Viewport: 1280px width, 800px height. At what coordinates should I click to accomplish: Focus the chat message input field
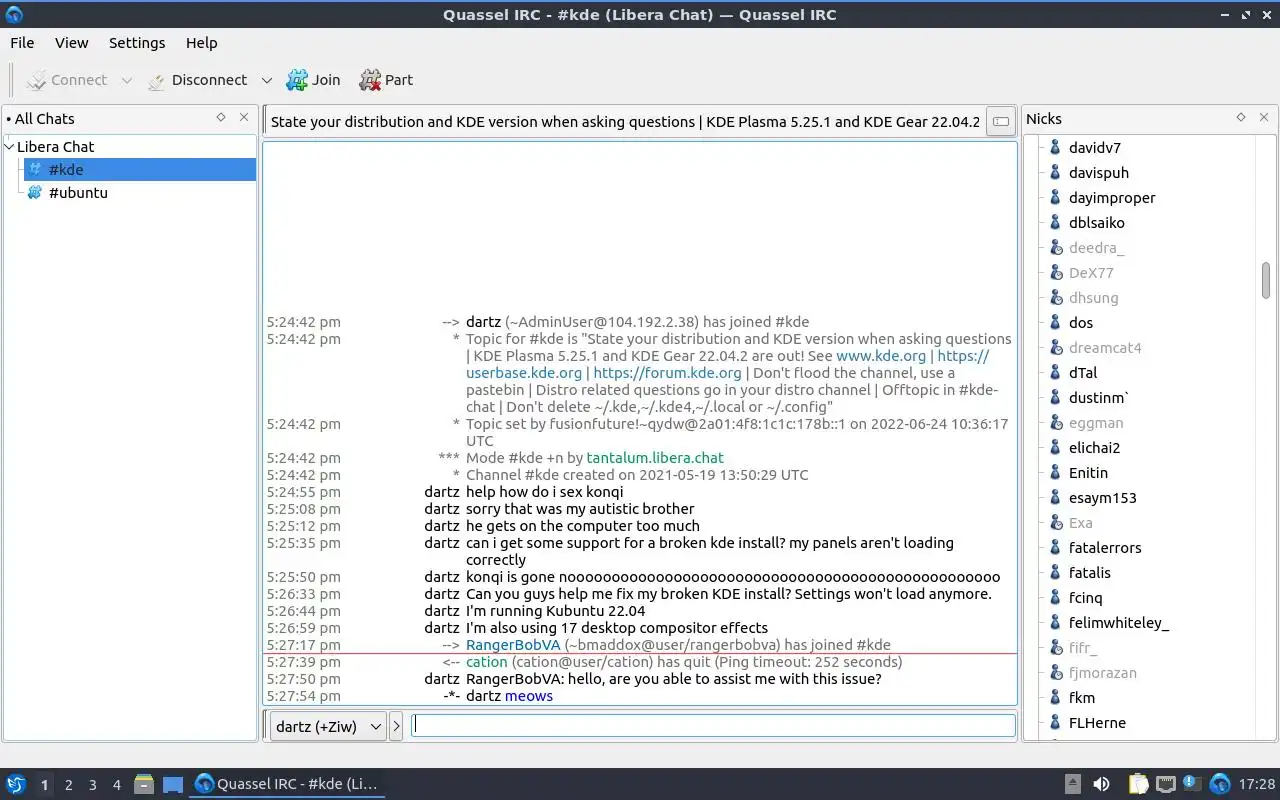point(714,726)
